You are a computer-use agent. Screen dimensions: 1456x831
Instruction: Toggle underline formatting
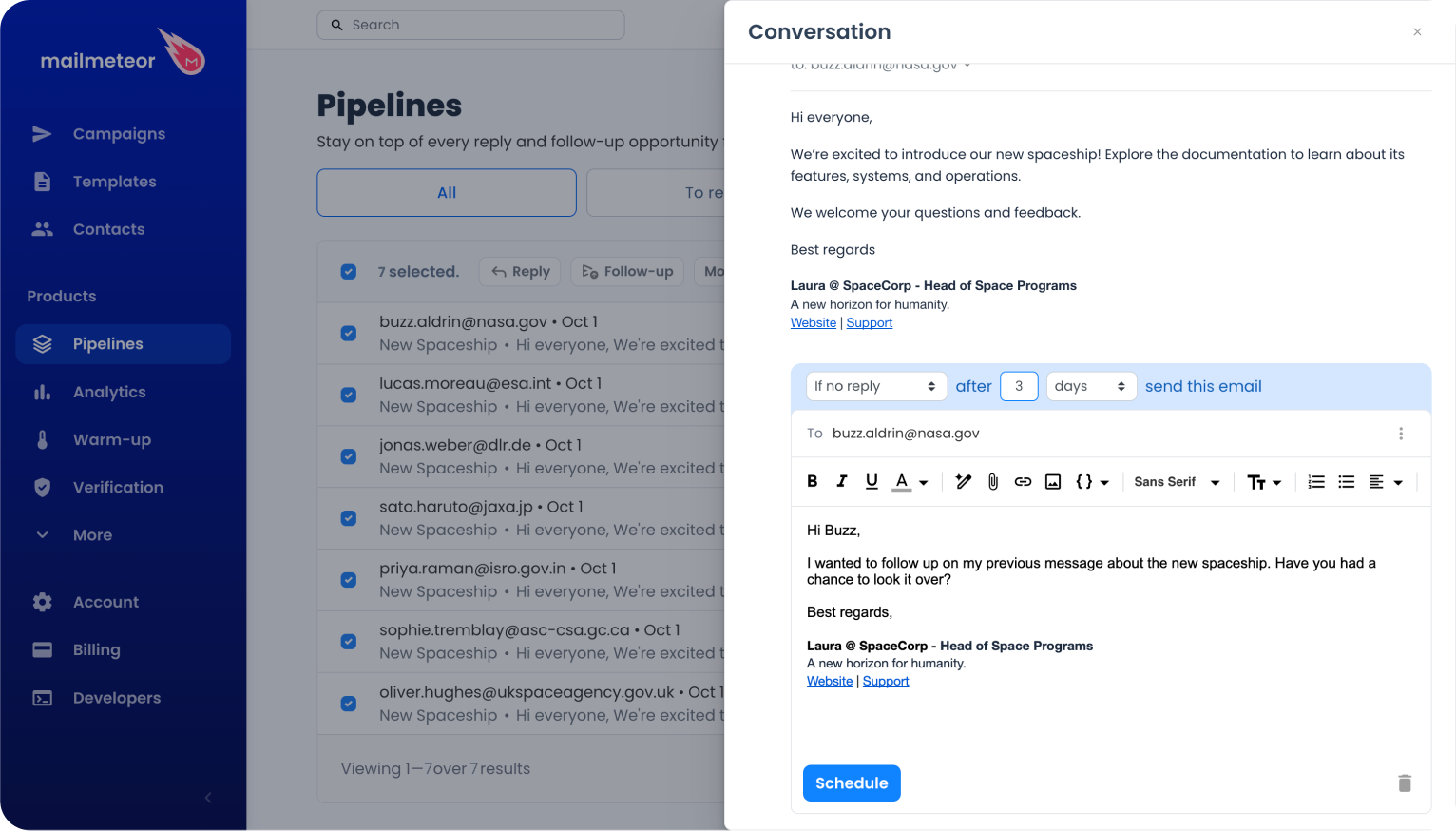872,482
